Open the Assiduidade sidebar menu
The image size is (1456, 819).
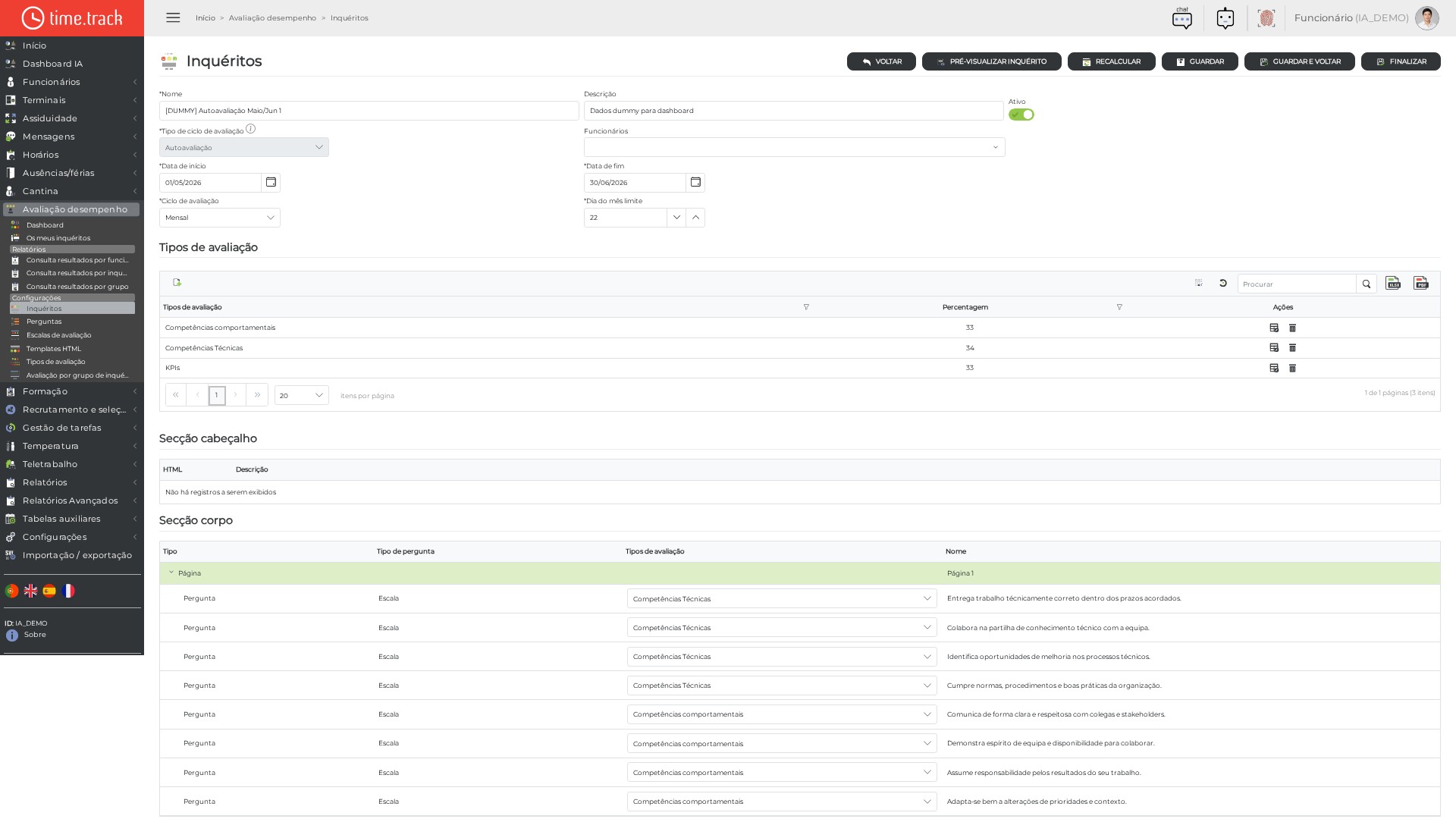pos(72,118)
